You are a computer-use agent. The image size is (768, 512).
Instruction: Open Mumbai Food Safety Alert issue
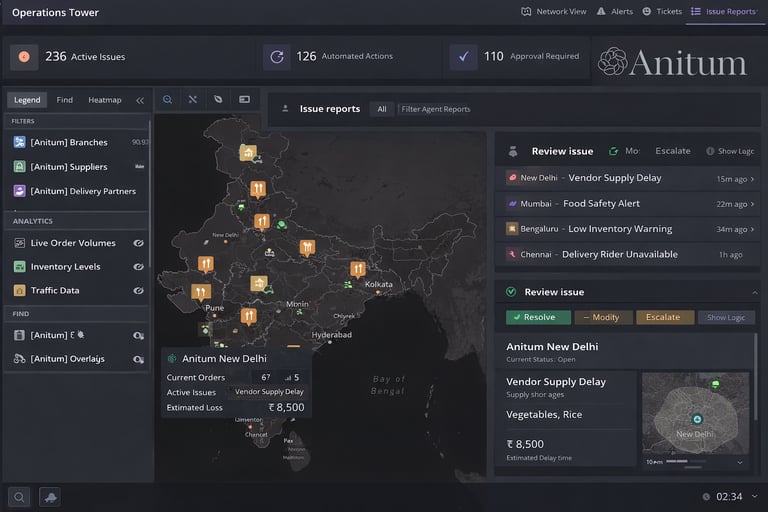[627, 204]
